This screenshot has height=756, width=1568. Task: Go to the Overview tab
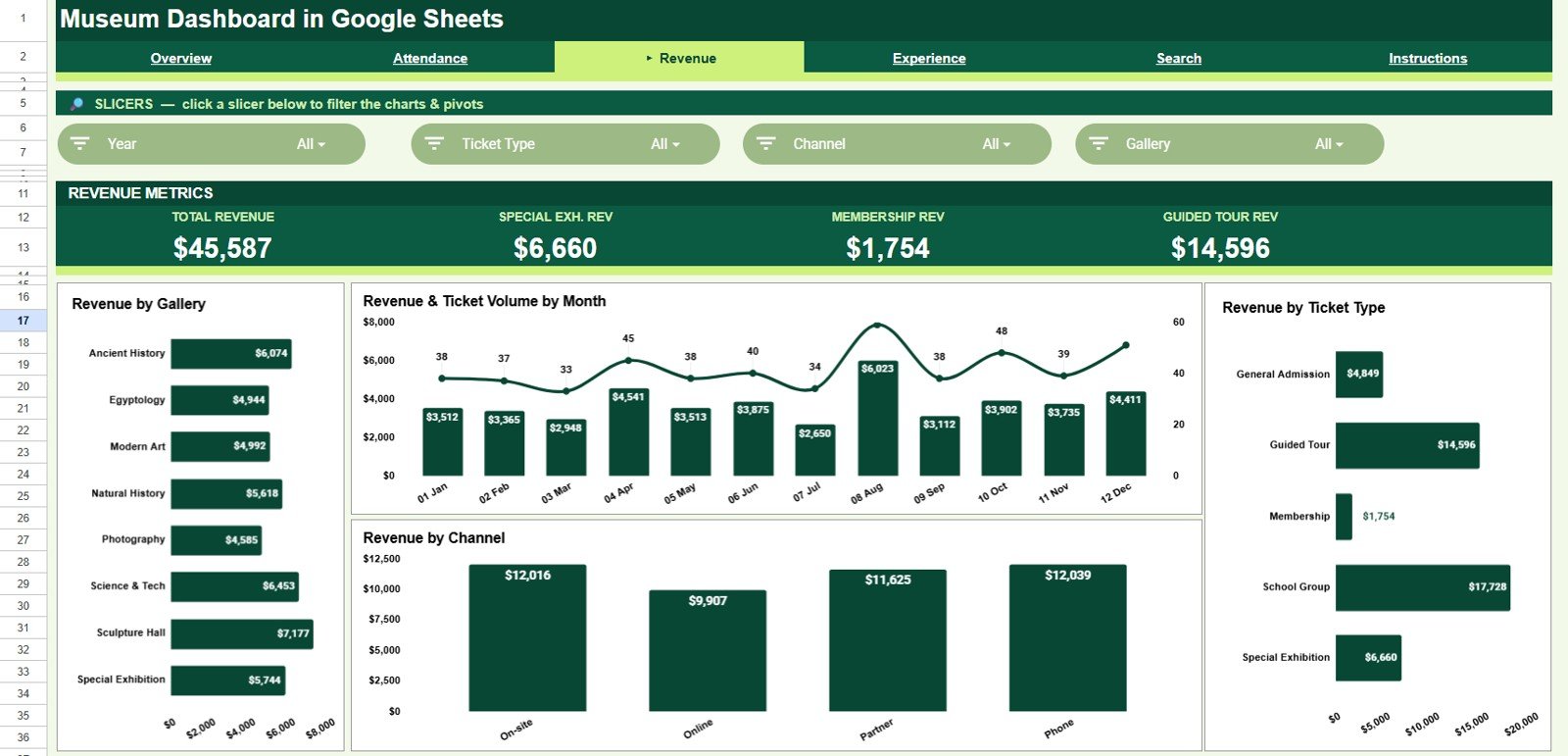point(181,58)
